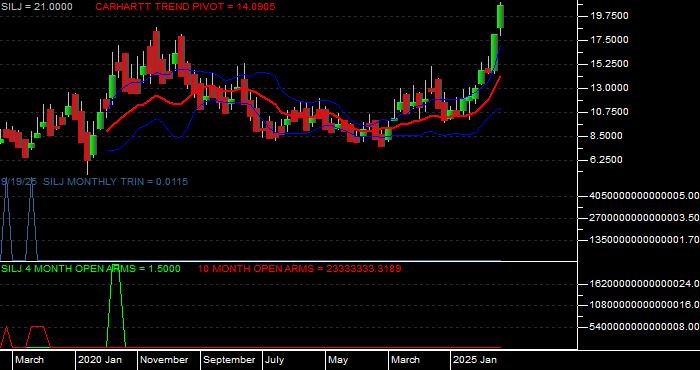Viewport: 700px width, 370px height.
Task: Click the 108000000000016.0 ARMS axis value
Action: tap(645, 306)
